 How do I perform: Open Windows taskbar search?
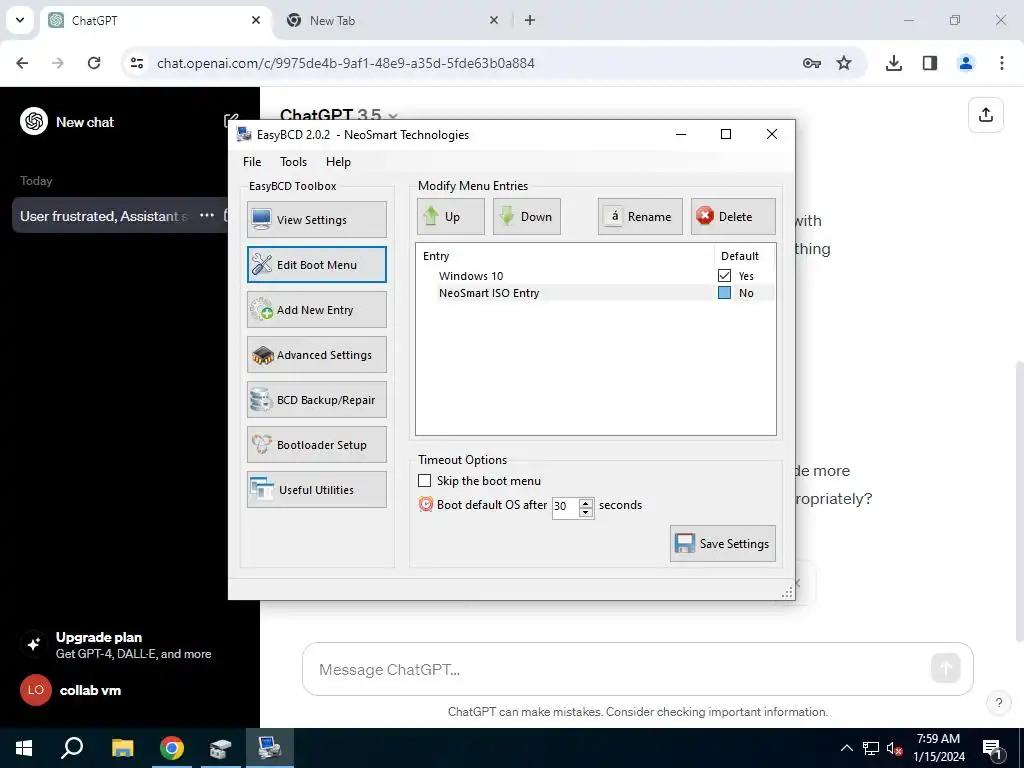point(72,748)
